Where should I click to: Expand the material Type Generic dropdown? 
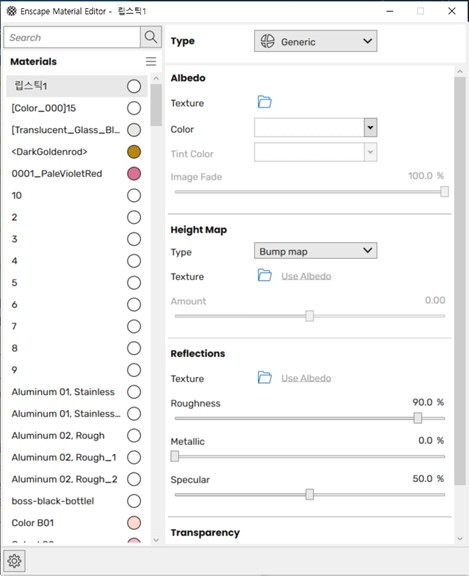(315, 41)
